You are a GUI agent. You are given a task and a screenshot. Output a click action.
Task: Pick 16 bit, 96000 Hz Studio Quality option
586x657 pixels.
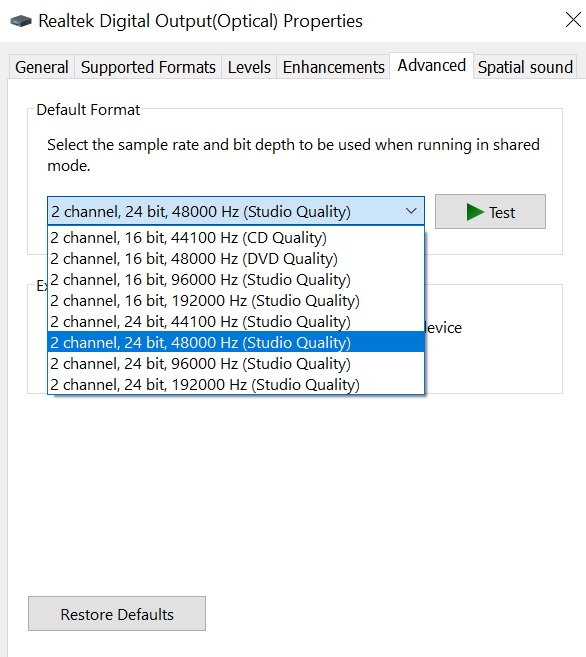tap(236, 279)
